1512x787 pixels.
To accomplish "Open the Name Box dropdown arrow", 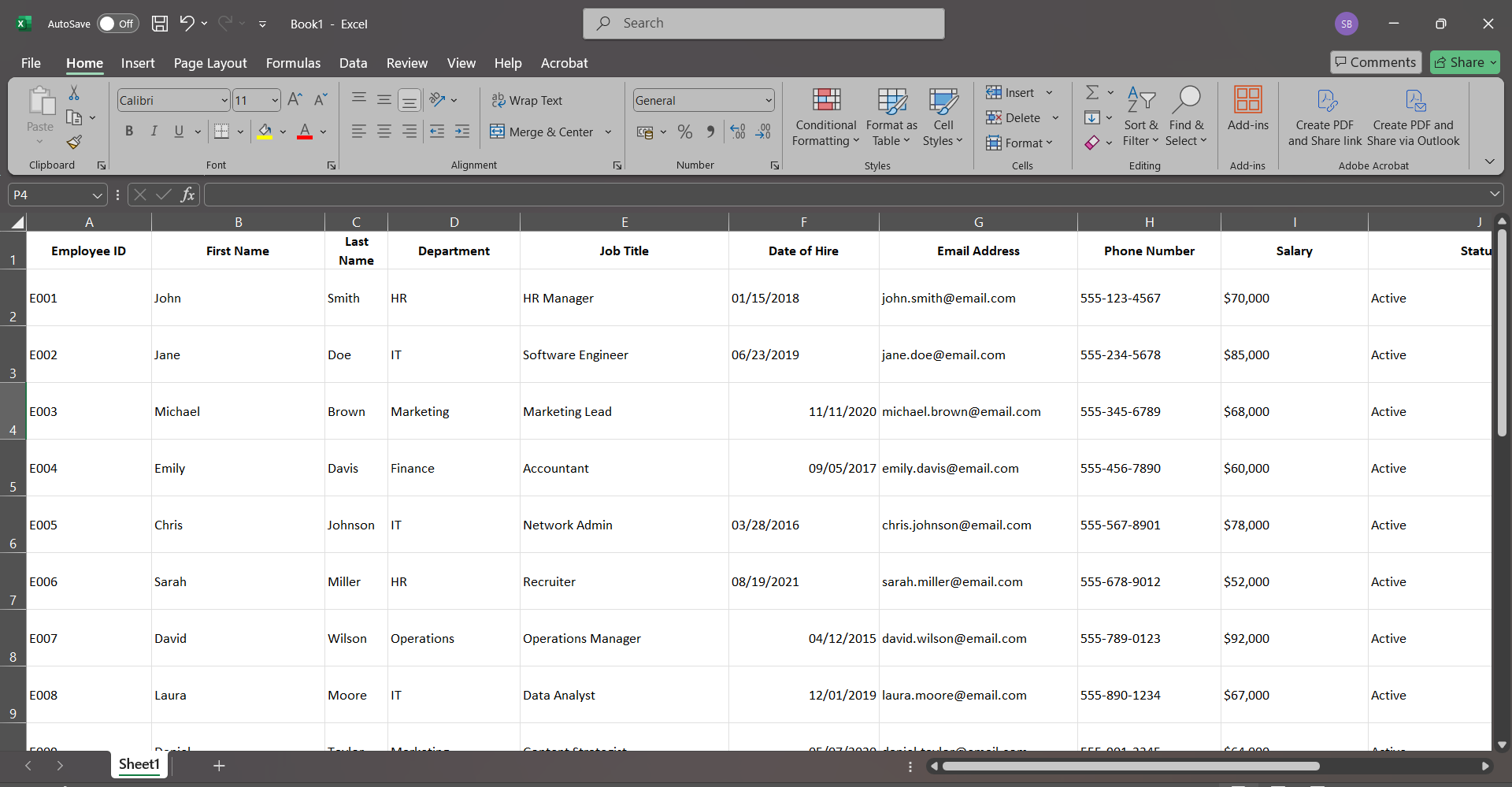I will pyautogui.click(x=97, y=195).
